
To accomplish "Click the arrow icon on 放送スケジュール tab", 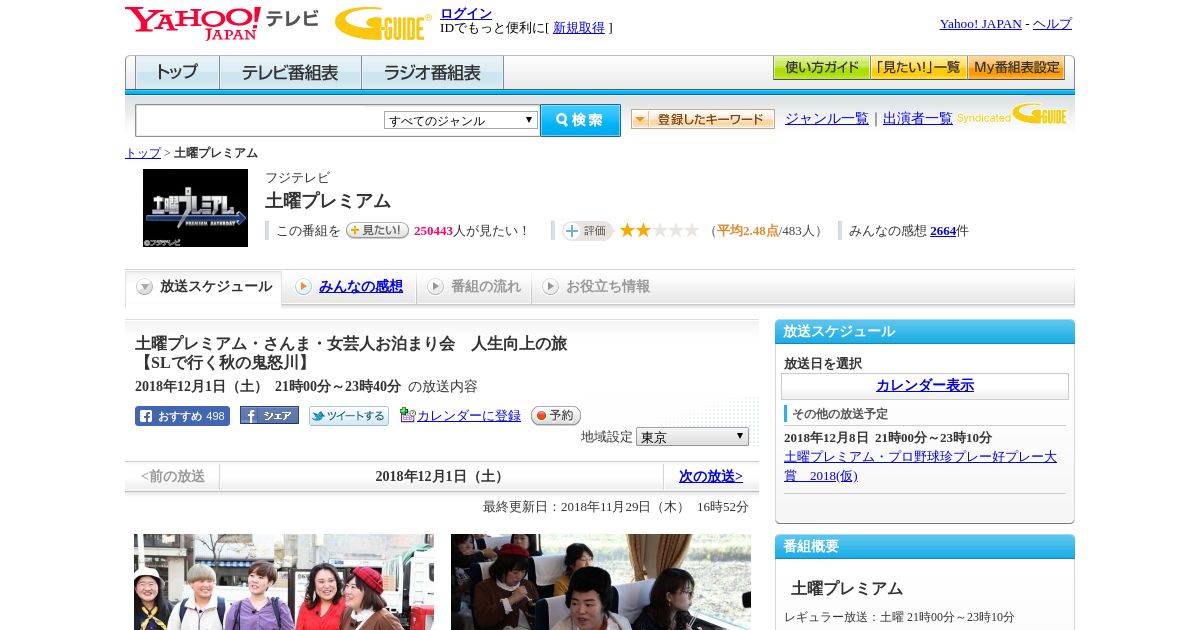I will (145, 287).
